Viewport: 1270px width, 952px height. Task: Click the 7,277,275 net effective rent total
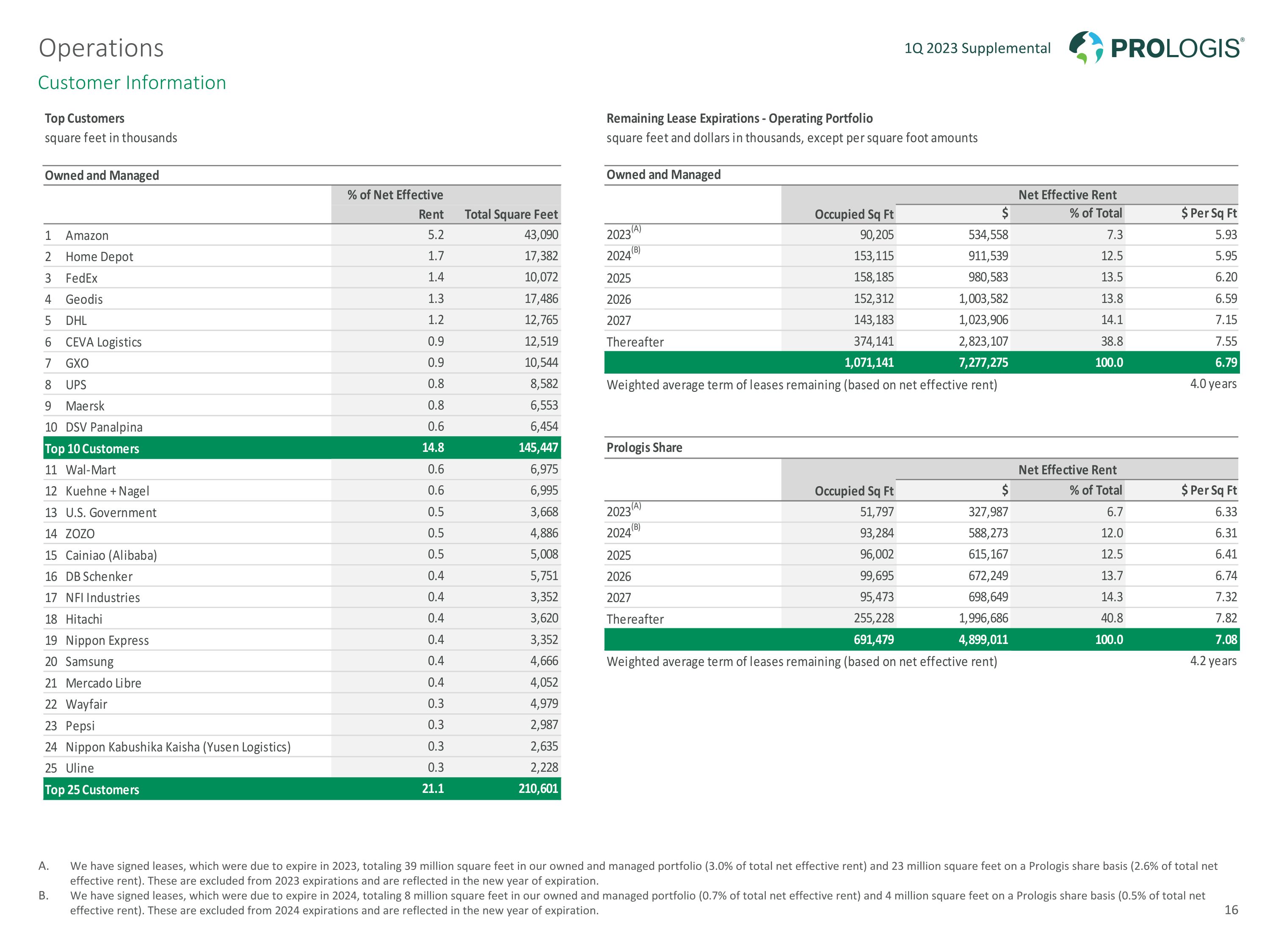[983, 363]
